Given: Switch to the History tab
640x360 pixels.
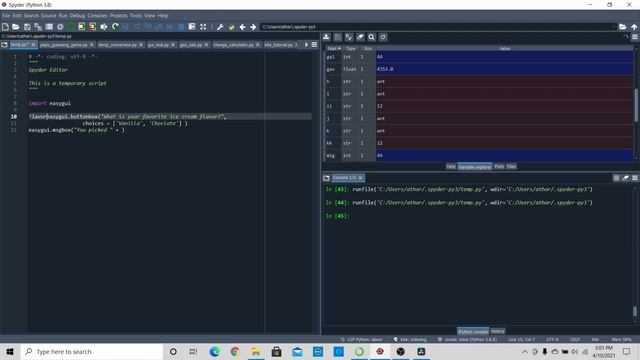Looking at the screenshot, I should pos(498,331).
